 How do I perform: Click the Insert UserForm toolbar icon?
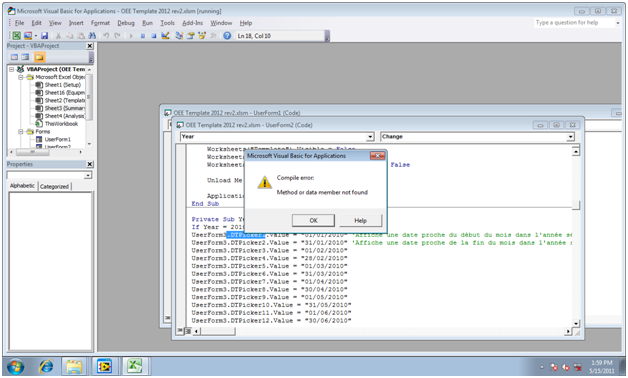tap(28, 36)
